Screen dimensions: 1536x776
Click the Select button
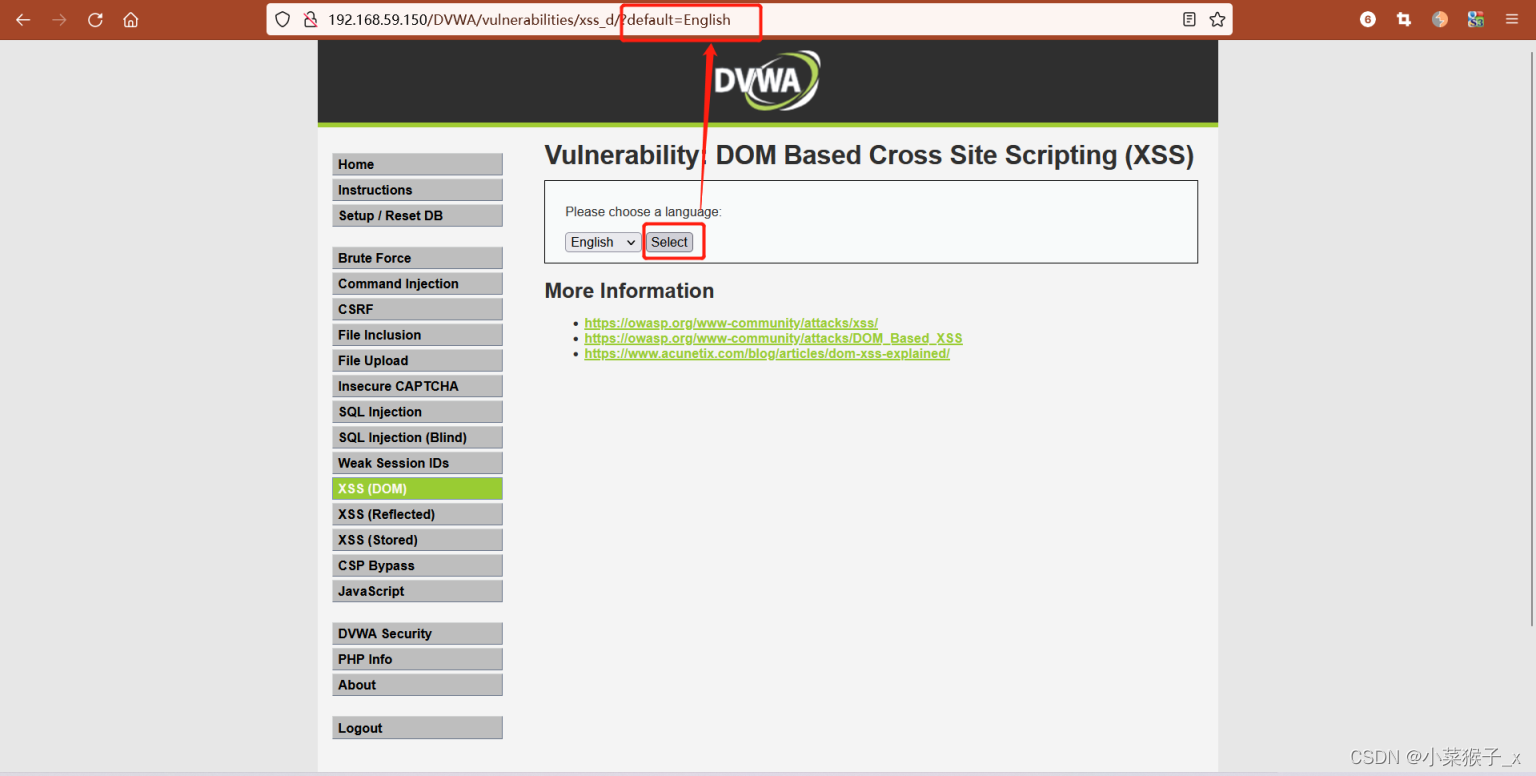(x=669, y=242)
